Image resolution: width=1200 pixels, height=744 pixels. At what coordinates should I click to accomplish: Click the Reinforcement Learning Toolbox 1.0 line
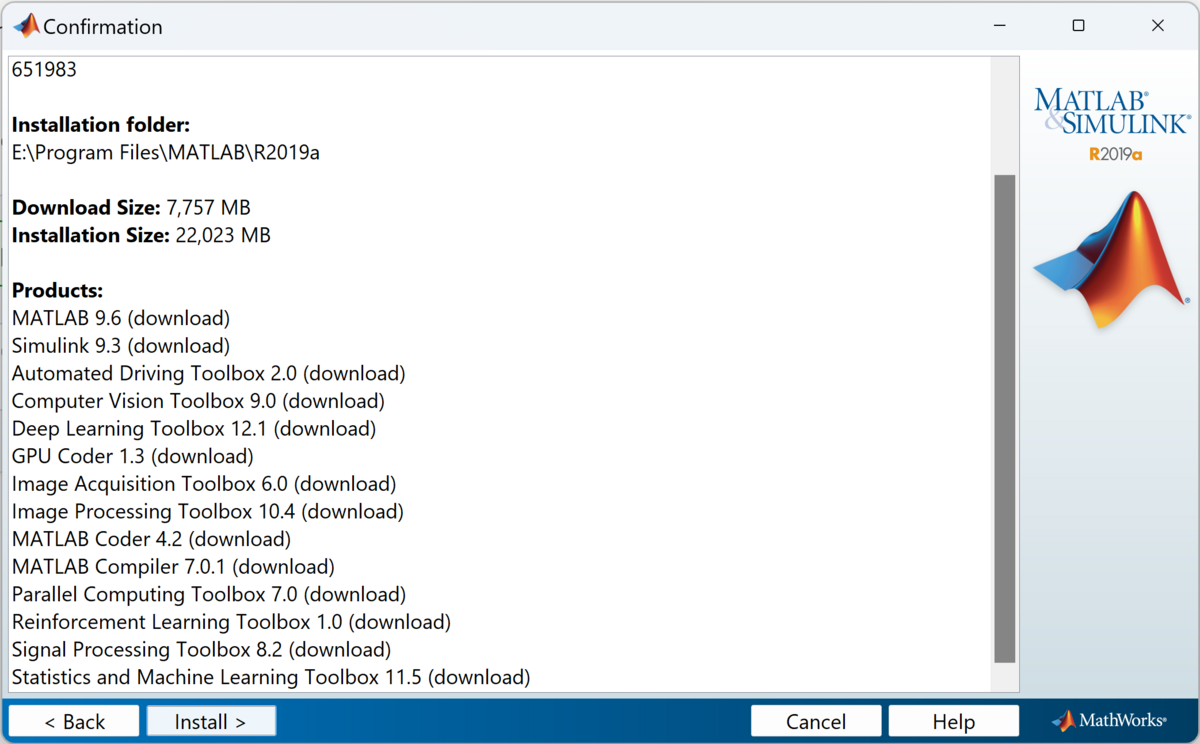(231, 622)
